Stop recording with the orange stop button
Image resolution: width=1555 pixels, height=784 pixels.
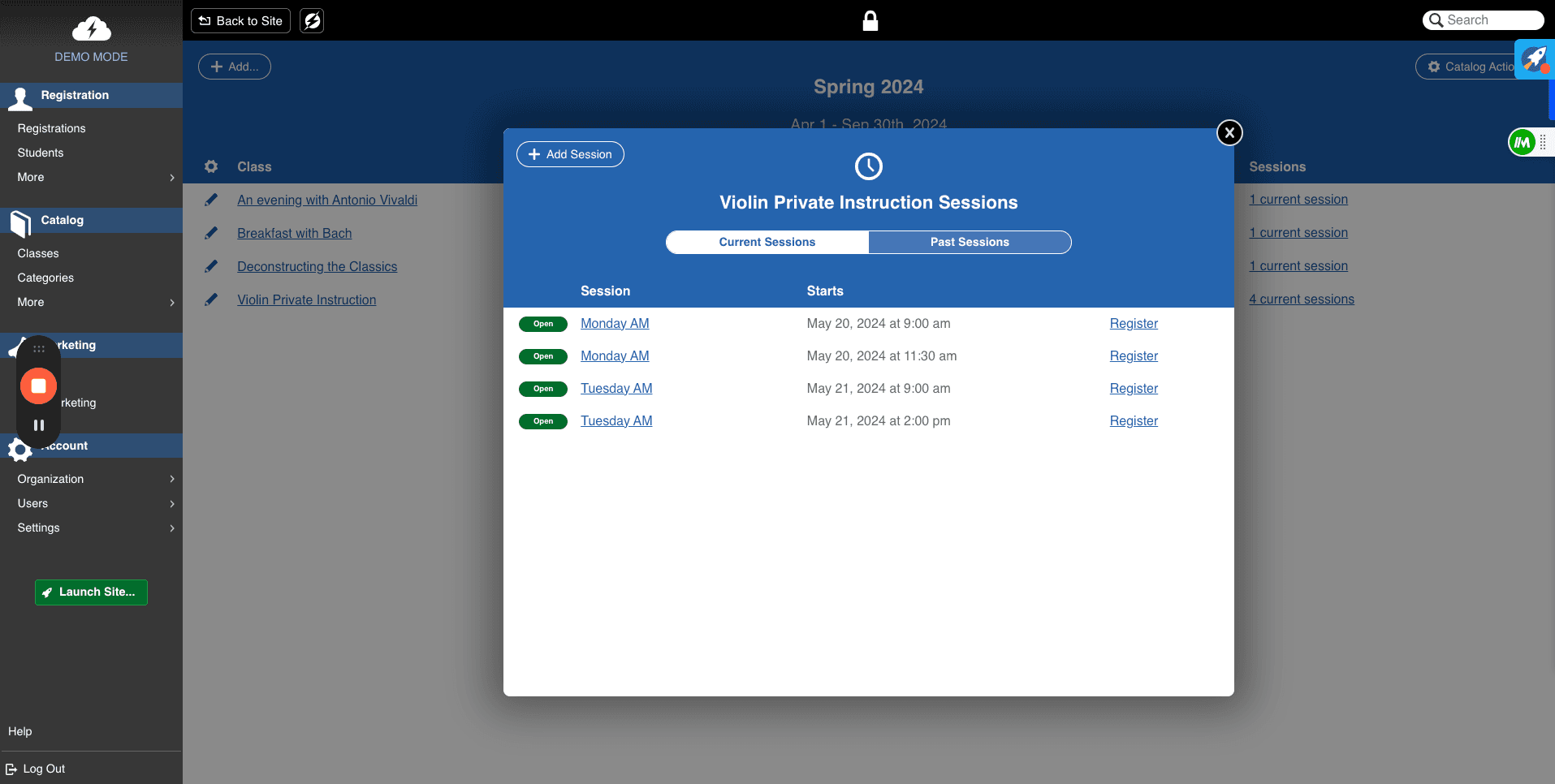click(38, 386)
